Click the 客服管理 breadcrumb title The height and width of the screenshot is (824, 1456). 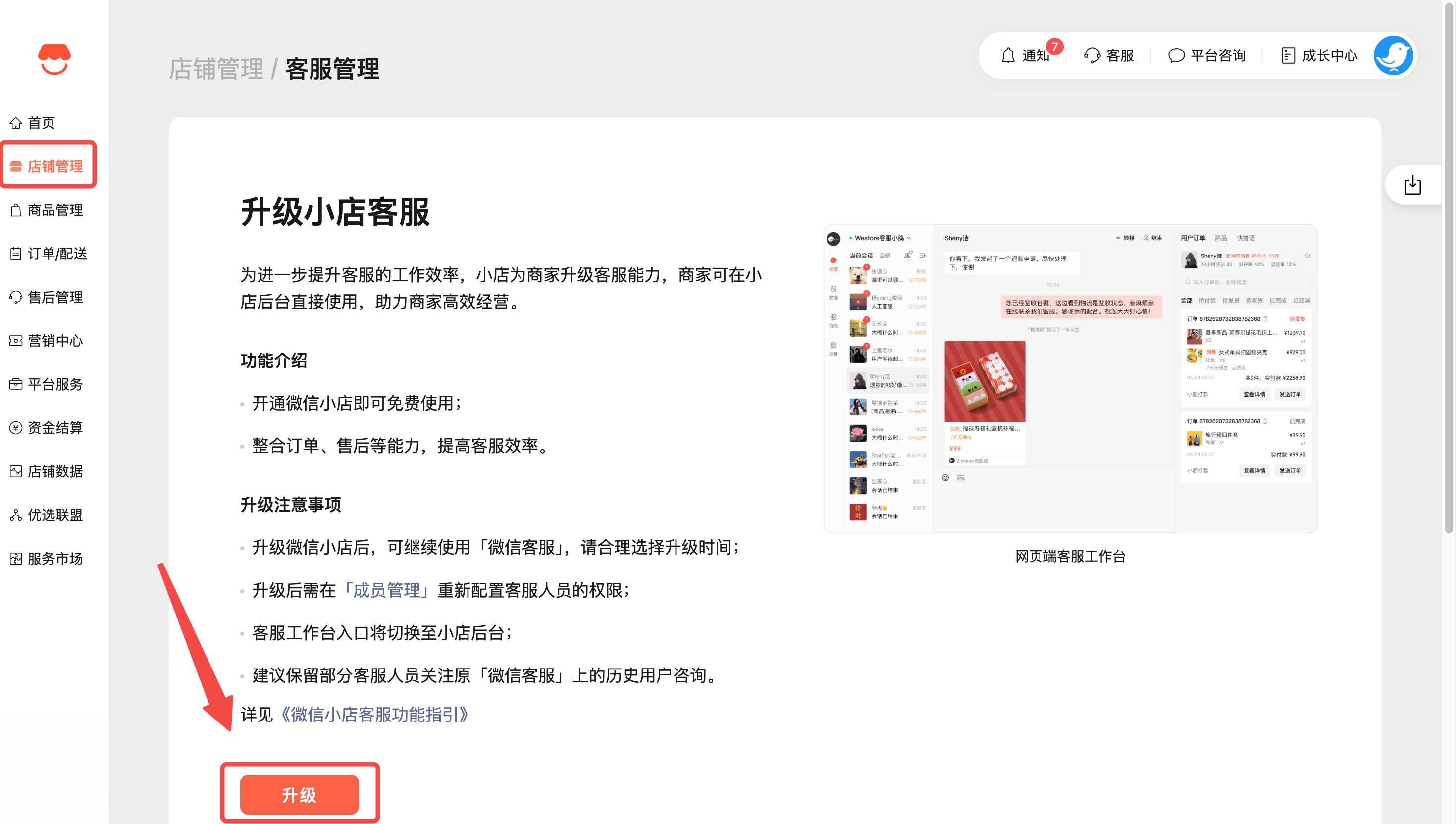(x=332, y=69)
